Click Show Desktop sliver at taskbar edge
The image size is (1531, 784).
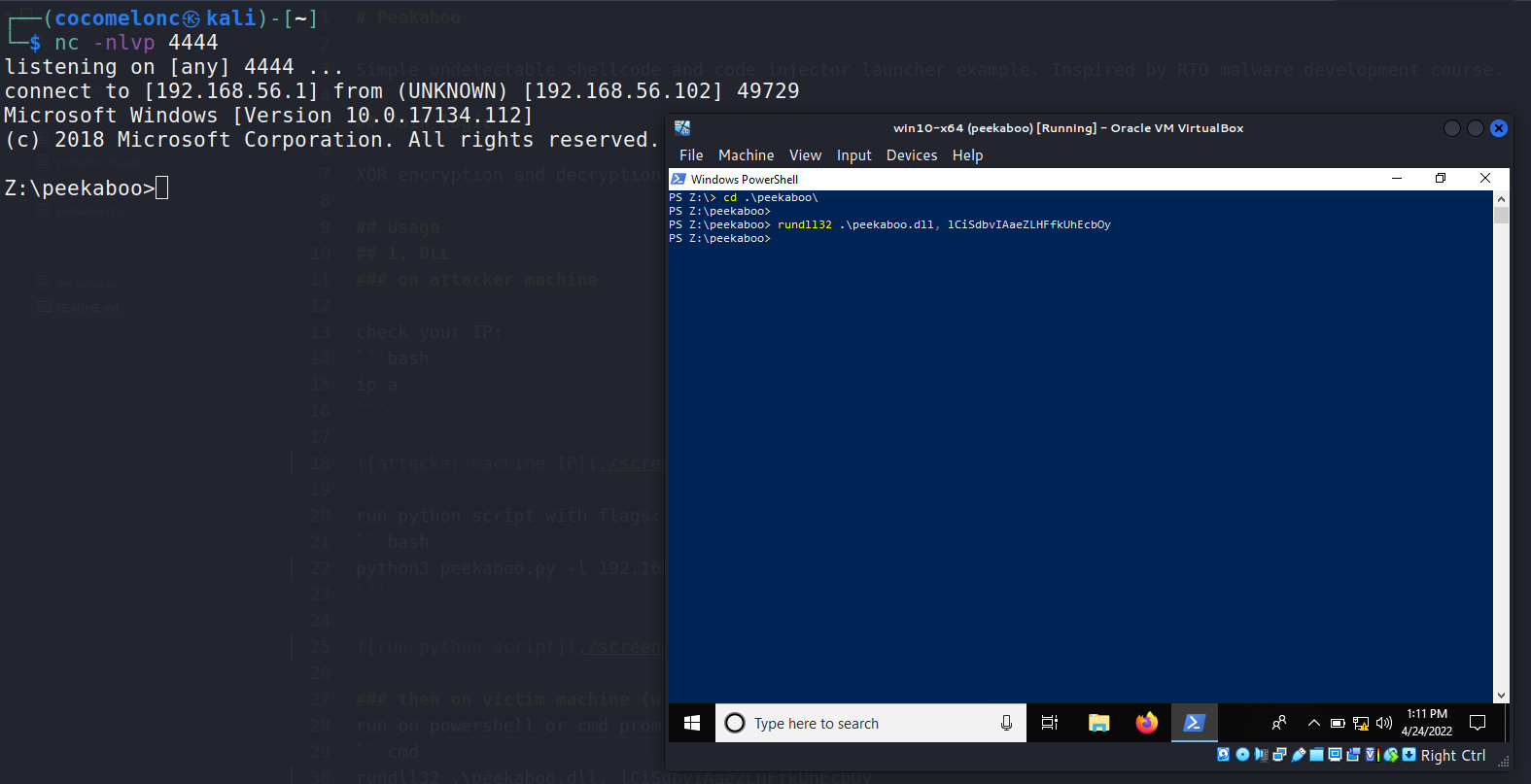(x=1507, y=723)
